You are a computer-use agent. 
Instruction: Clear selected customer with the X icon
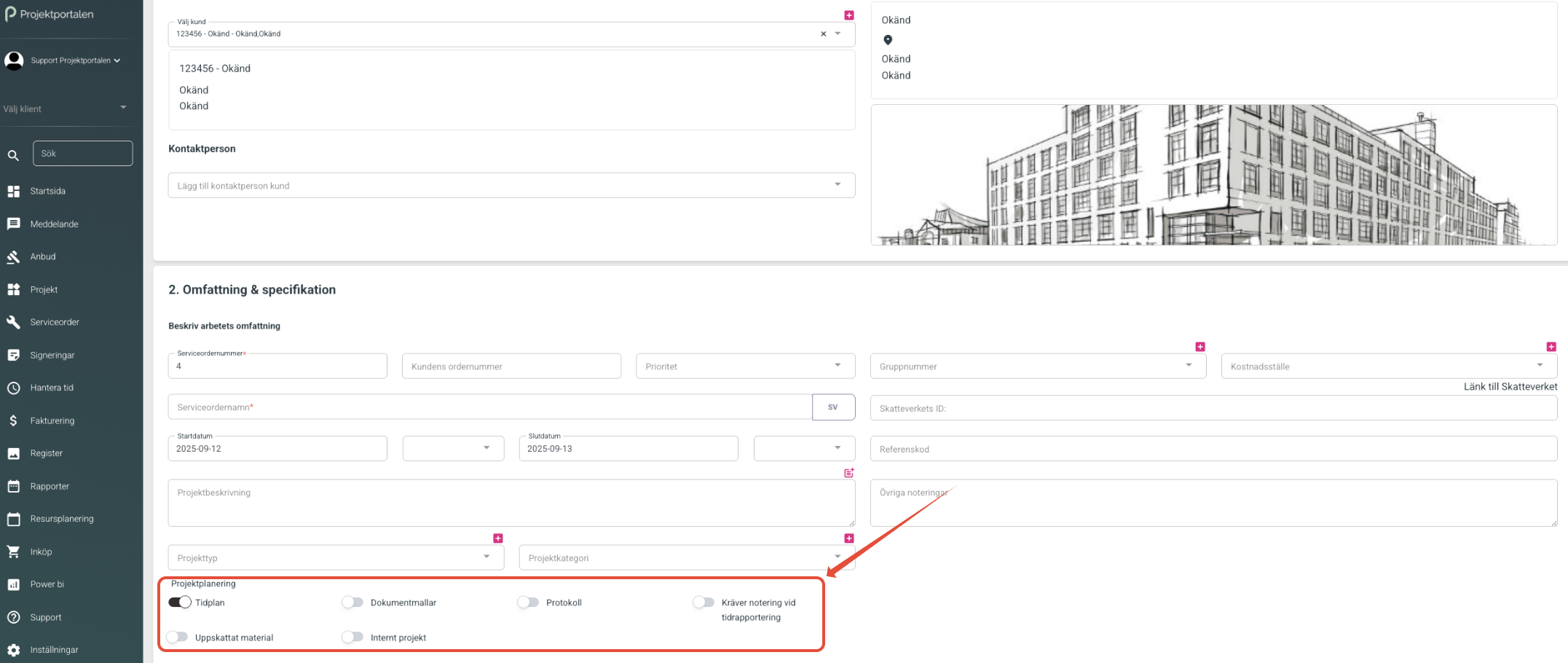tap(824, 34)
